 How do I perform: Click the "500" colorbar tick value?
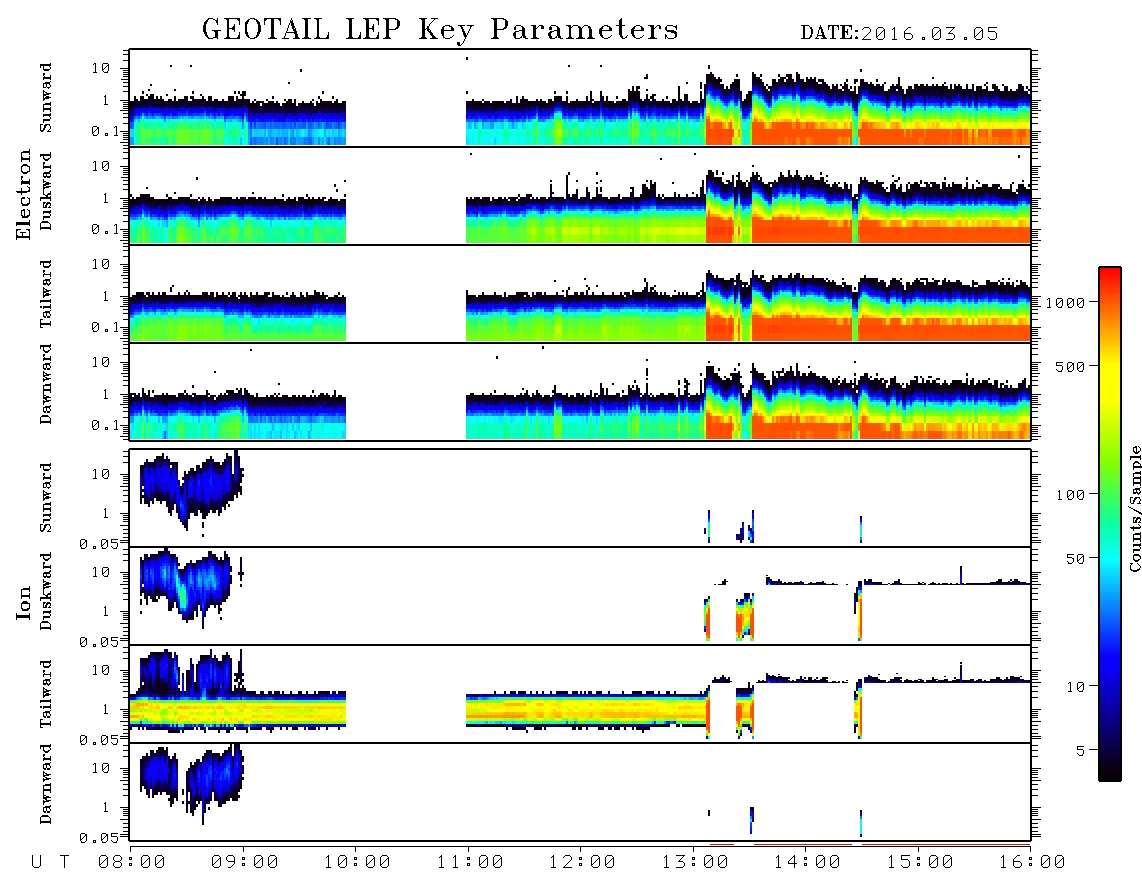tap(1070, 366)
